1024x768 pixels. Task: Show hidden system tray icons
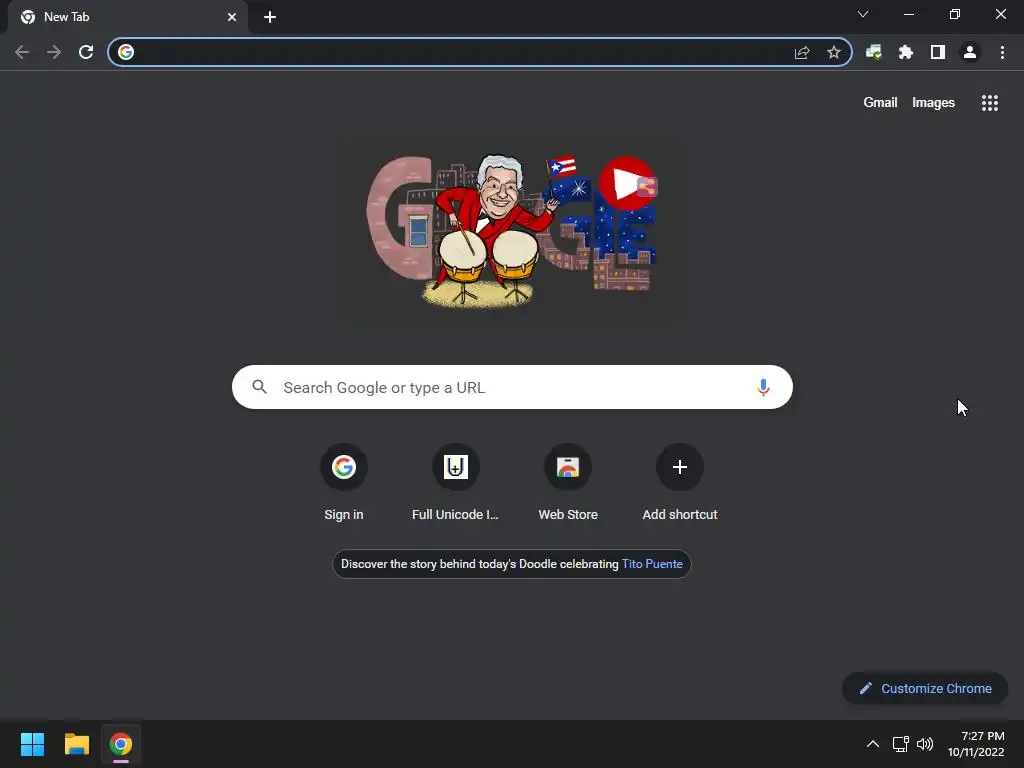(x=872, y=744)
